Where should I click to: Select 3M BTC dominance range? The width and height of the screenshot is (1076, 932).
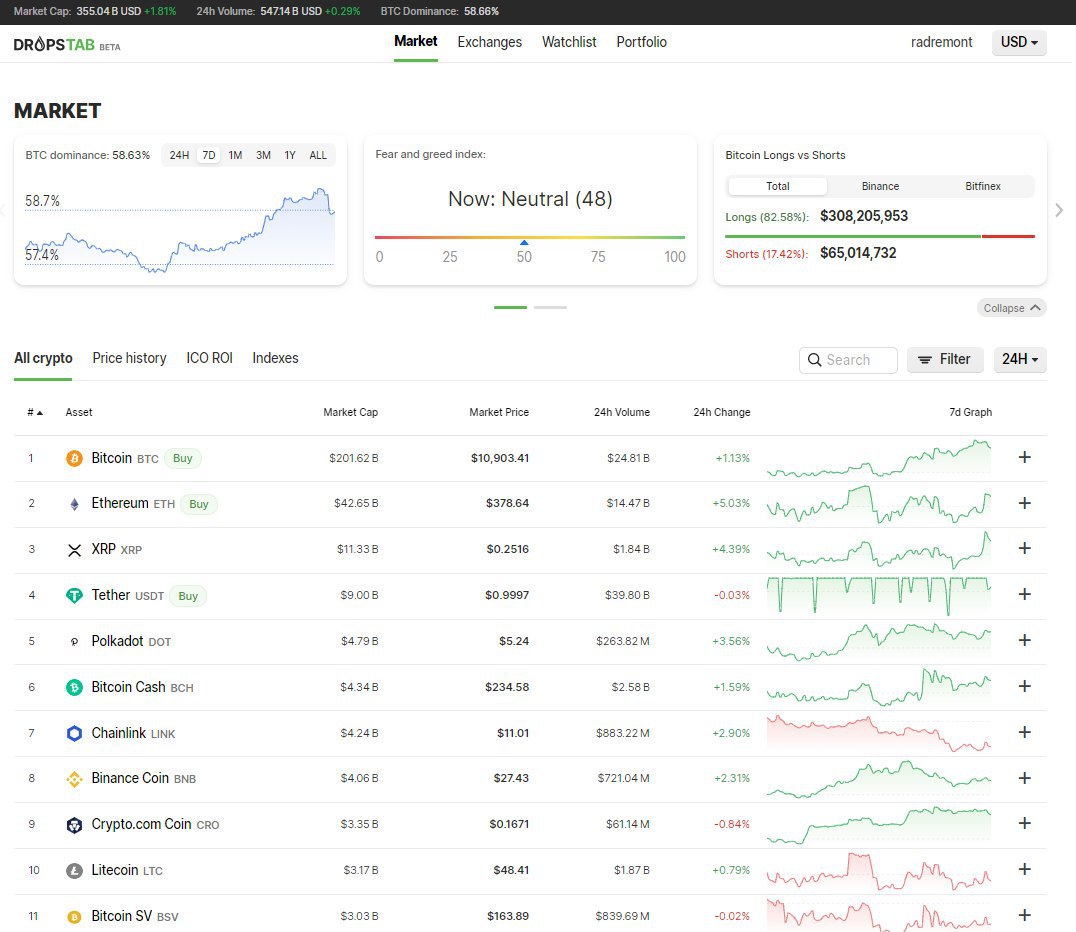(264, 155)
